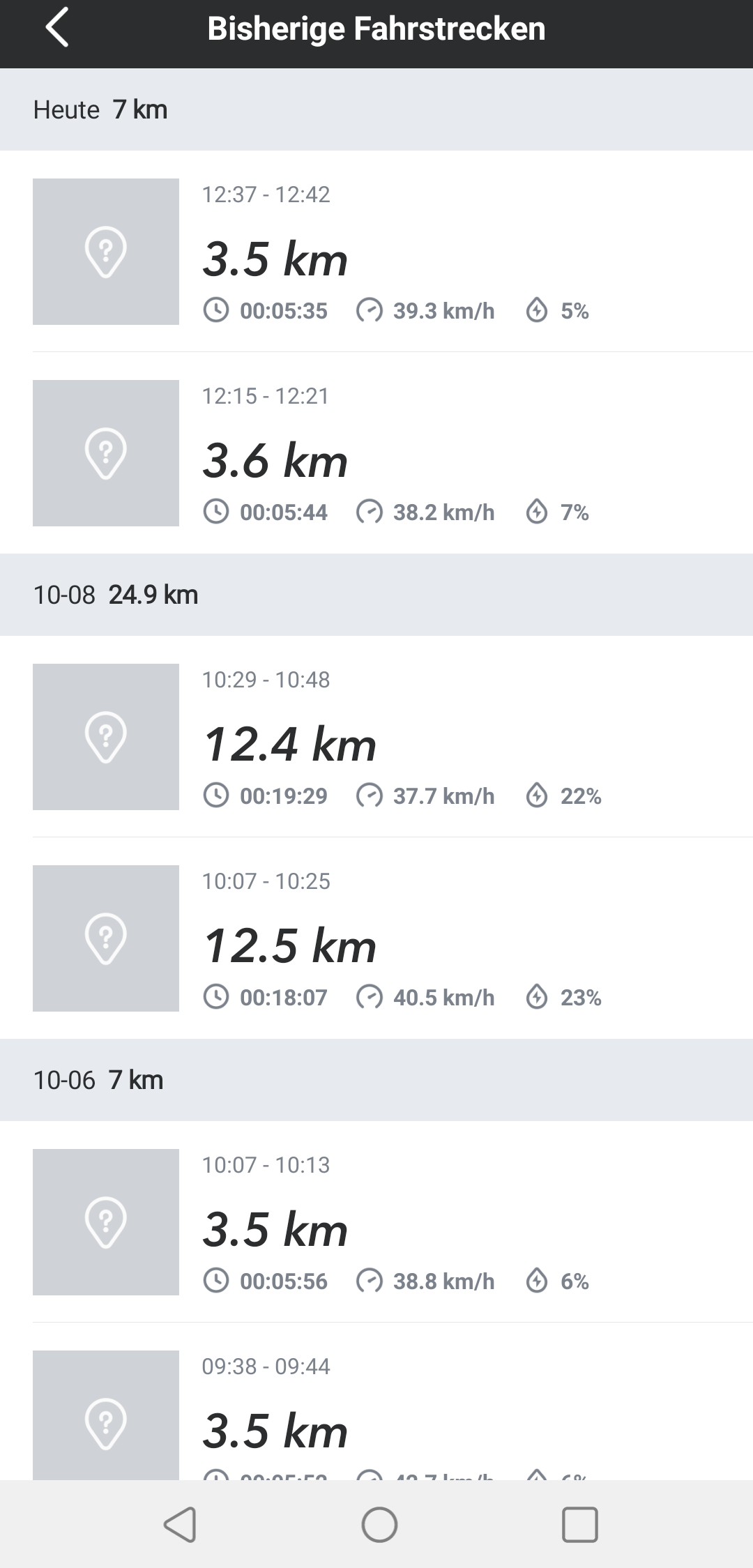
Task: Open map thumbnail for 12:15 - 12:21 trip
Action: pyautogui.click(x=106, y=453)
